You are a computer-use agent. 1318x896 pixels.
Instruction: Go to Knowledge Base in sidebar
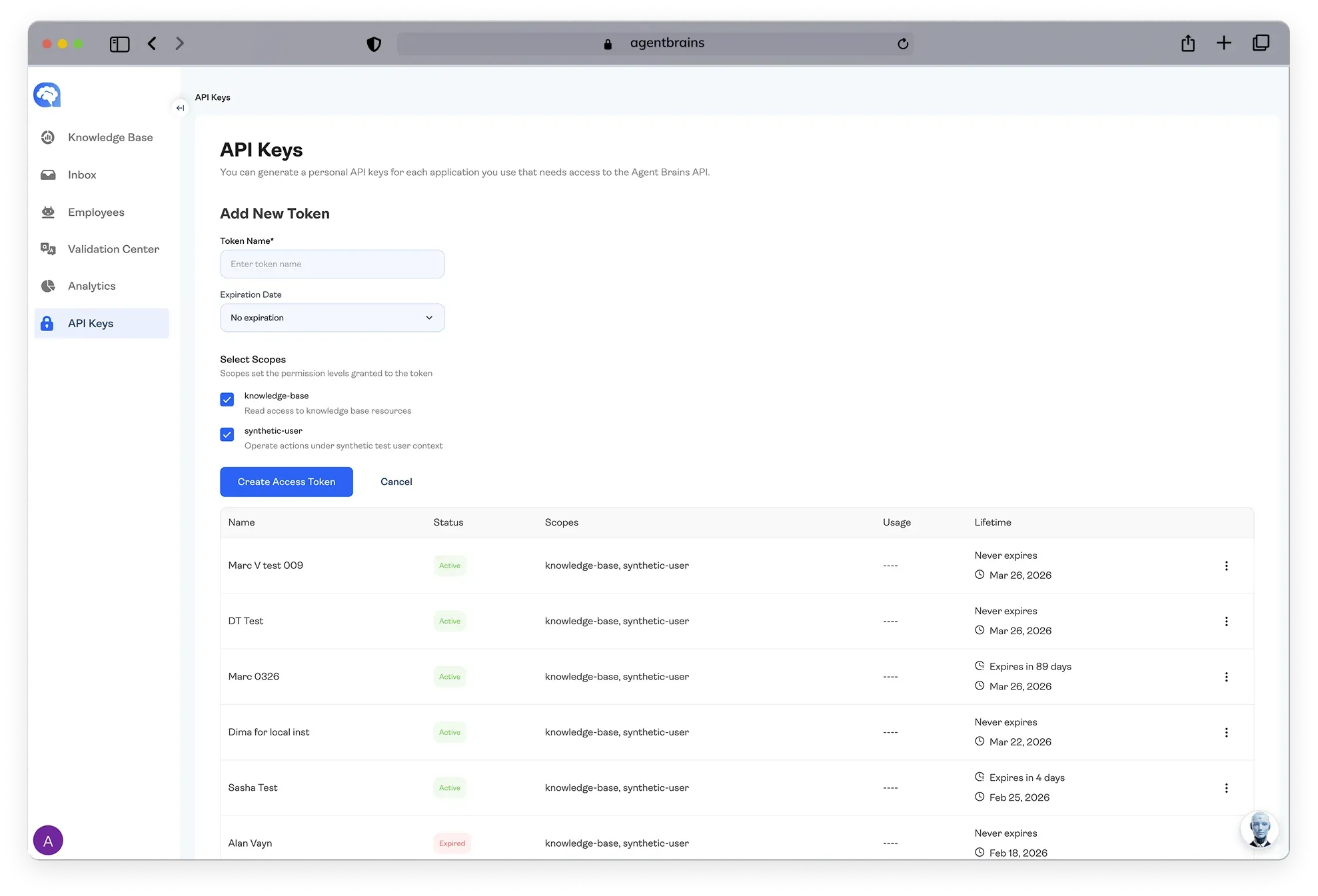[x=110, y=137]
